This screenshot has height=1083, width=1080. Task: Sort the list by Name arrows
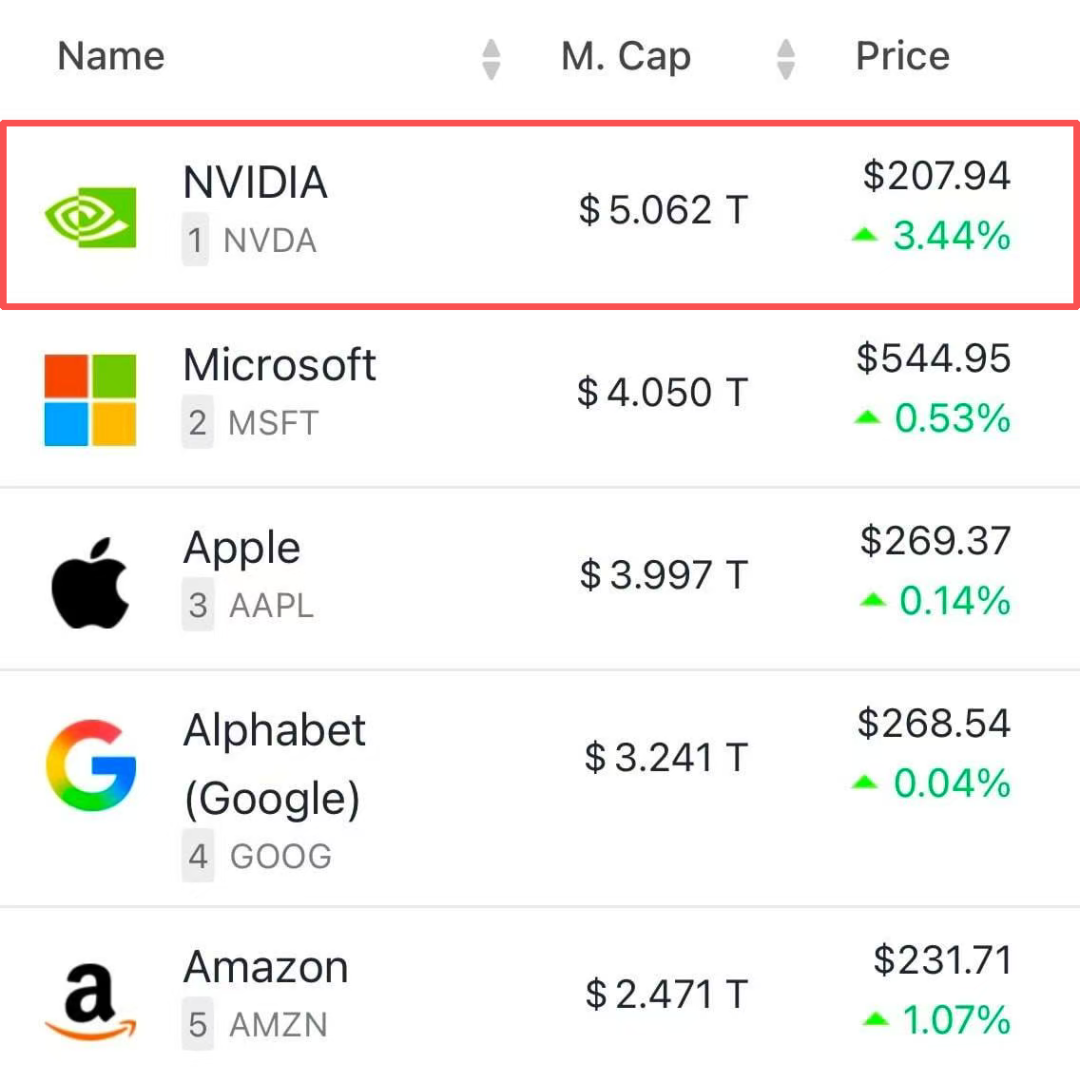click(x=491, y=59)
